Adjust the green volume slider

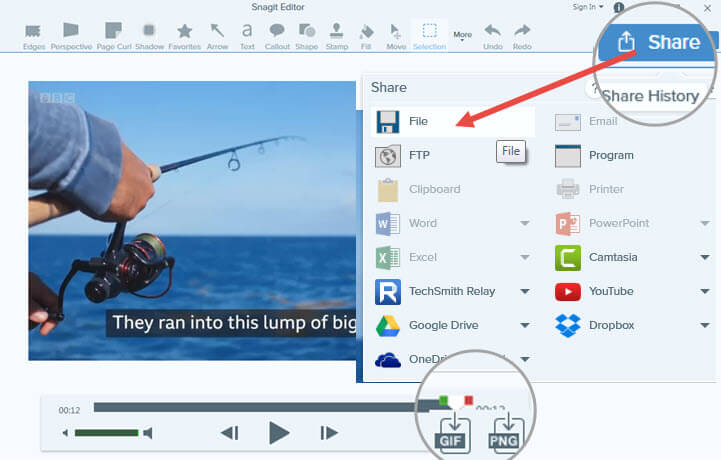(x=106, y=433)
